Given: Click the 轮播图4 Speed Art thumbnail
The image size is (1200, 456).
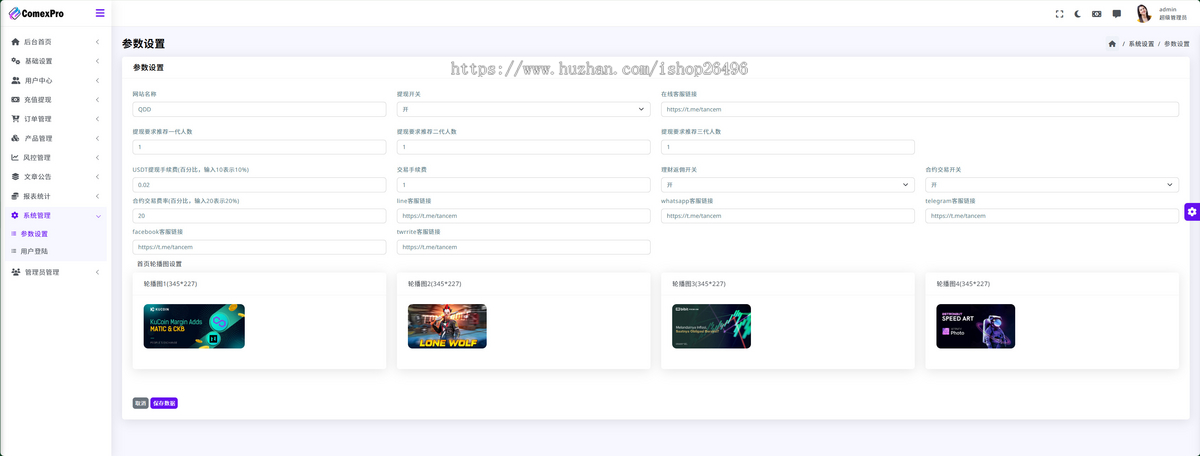Looking at the screenshot, I should (976, 326).
